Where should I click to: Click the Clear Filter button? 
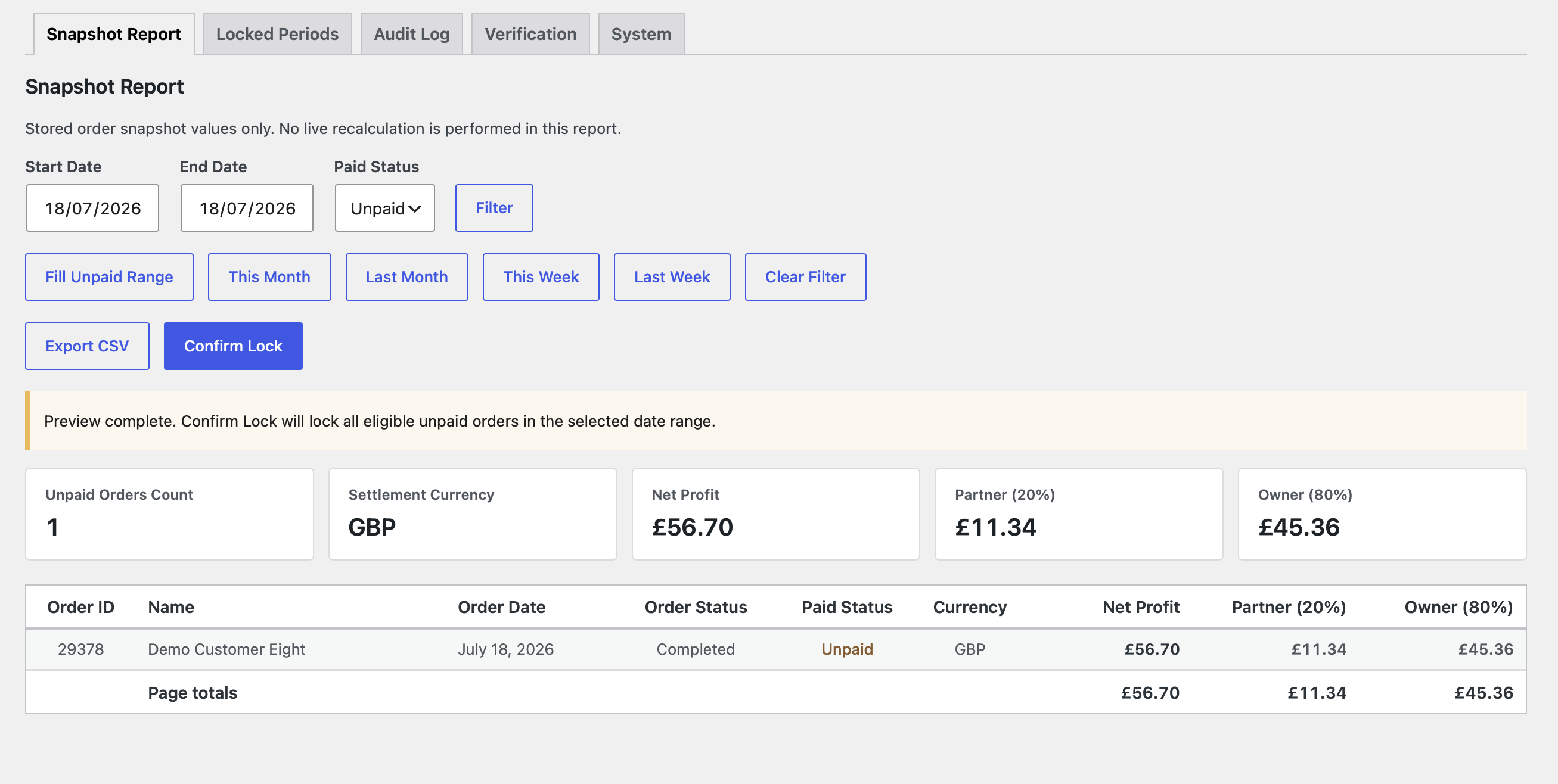click(806, 277)
